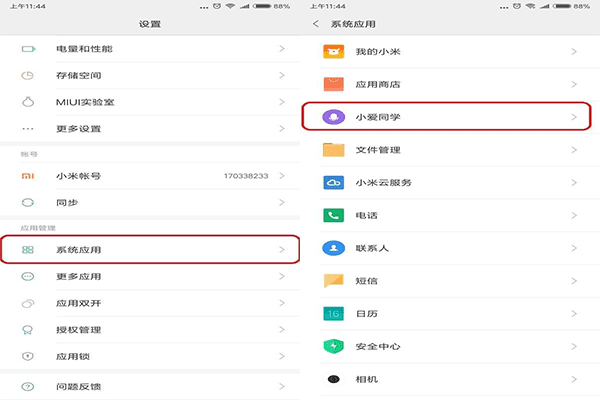The height and width of the screenshot is (400, 600).
Task: Tap the 文件管理 folder icon
Action: [x=334, y=150]
